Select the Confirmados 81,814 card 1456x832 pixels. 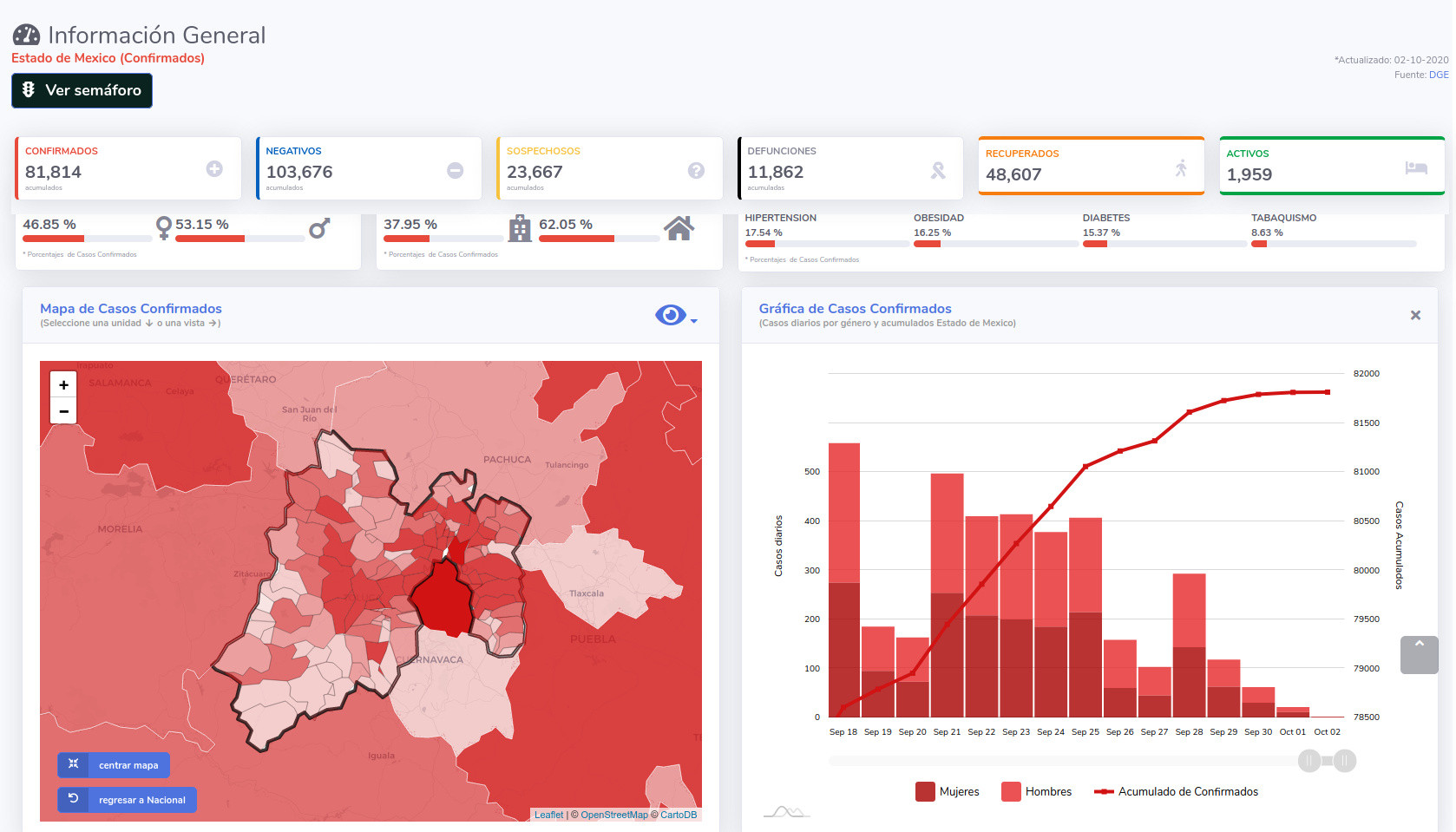click(x=128, y=168)
